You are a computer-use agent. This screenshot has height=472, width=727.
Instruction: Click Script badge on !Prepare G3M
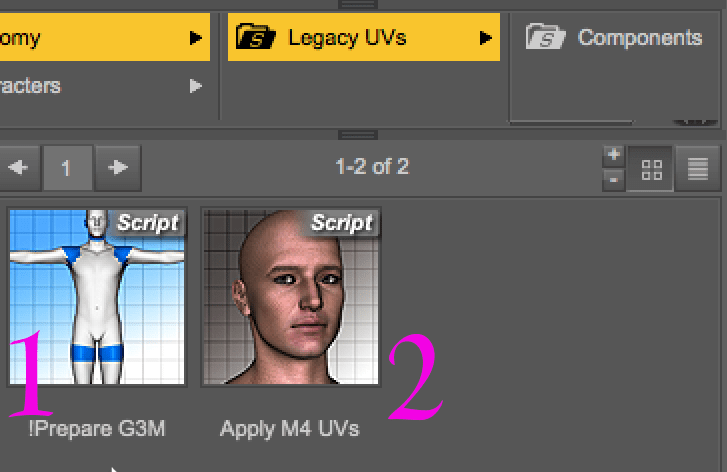(147, 222)
